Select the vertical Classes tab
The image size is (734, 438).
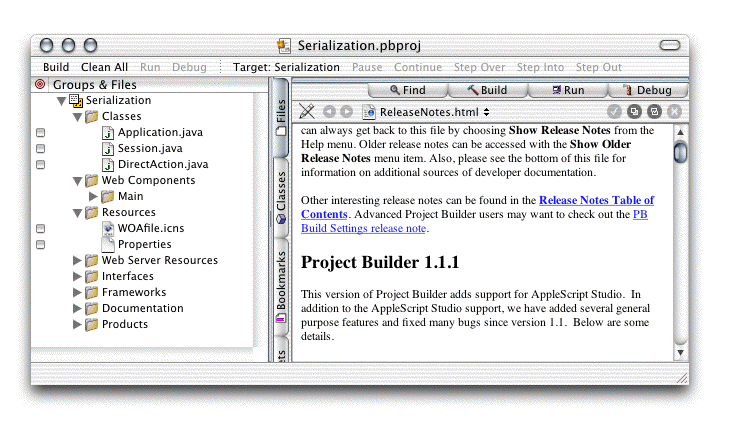280,197
